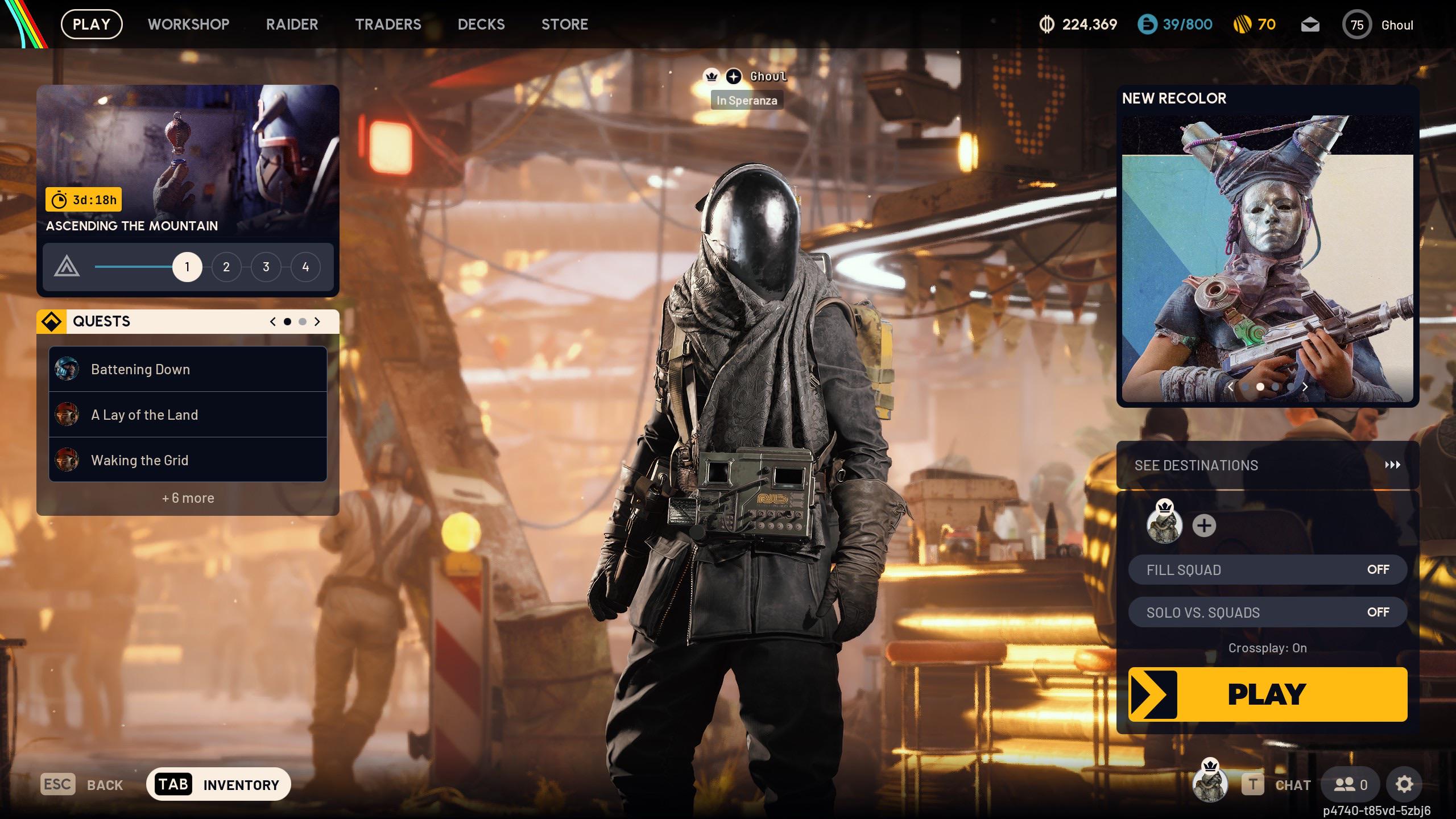Image resolution: width=1456 pixels, height=819 pixels.
Task: Click the Battening Down quest giver portrait
Action: coord(67,369)
